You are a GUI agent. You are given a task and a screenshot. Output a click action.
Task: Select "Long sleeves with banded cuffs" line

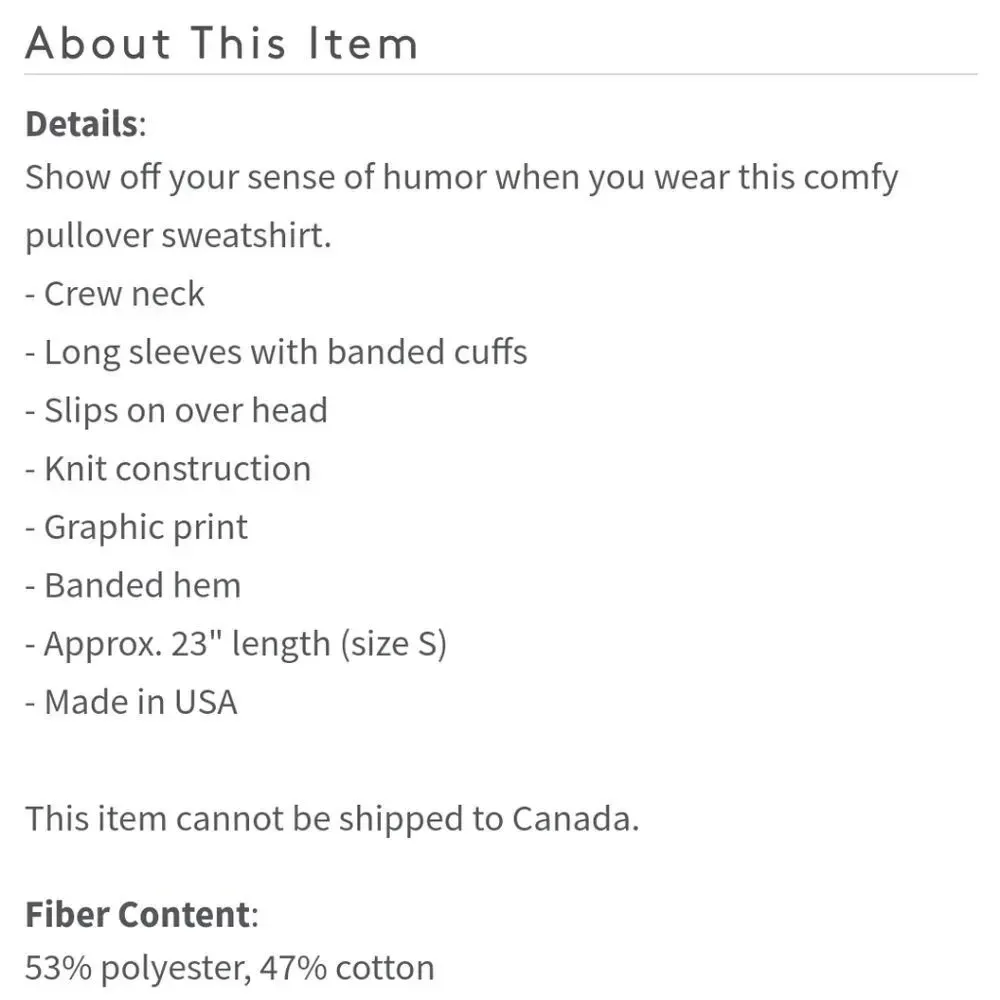point(285,352)
